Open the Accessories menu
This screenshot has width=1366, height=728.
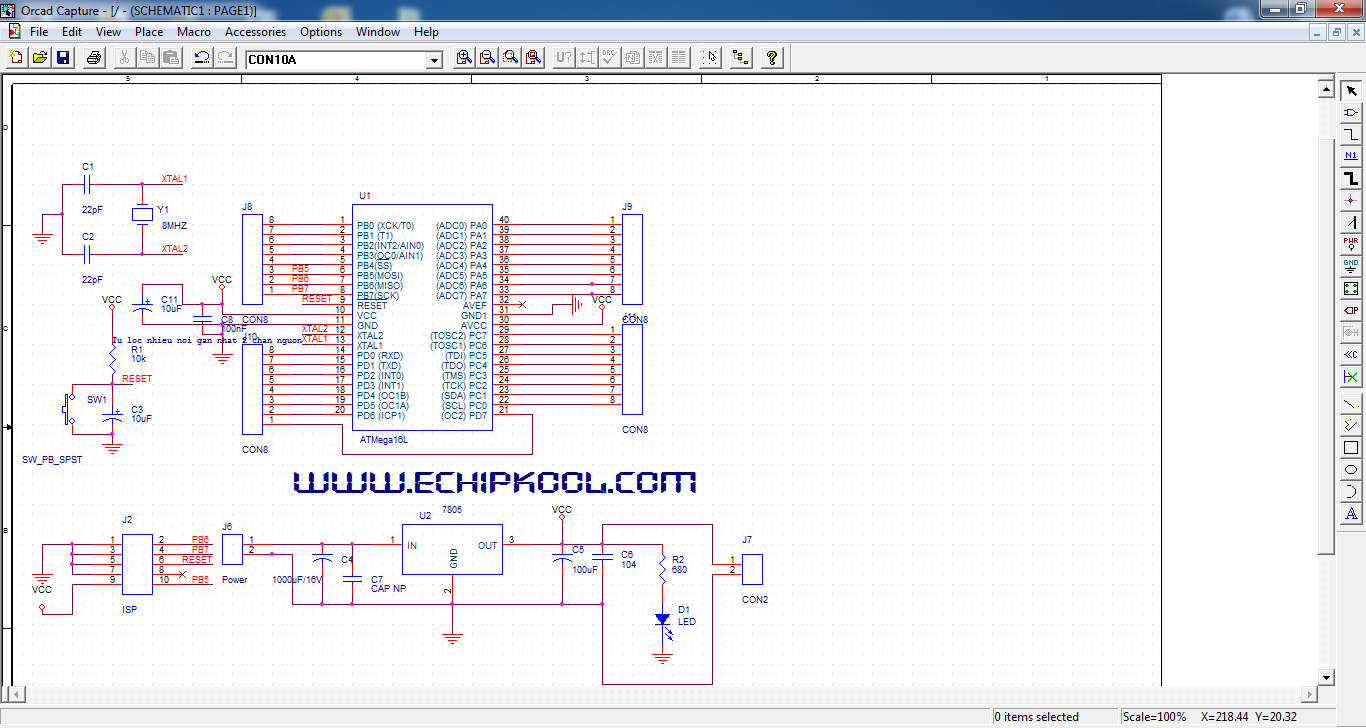pos(255,32)
